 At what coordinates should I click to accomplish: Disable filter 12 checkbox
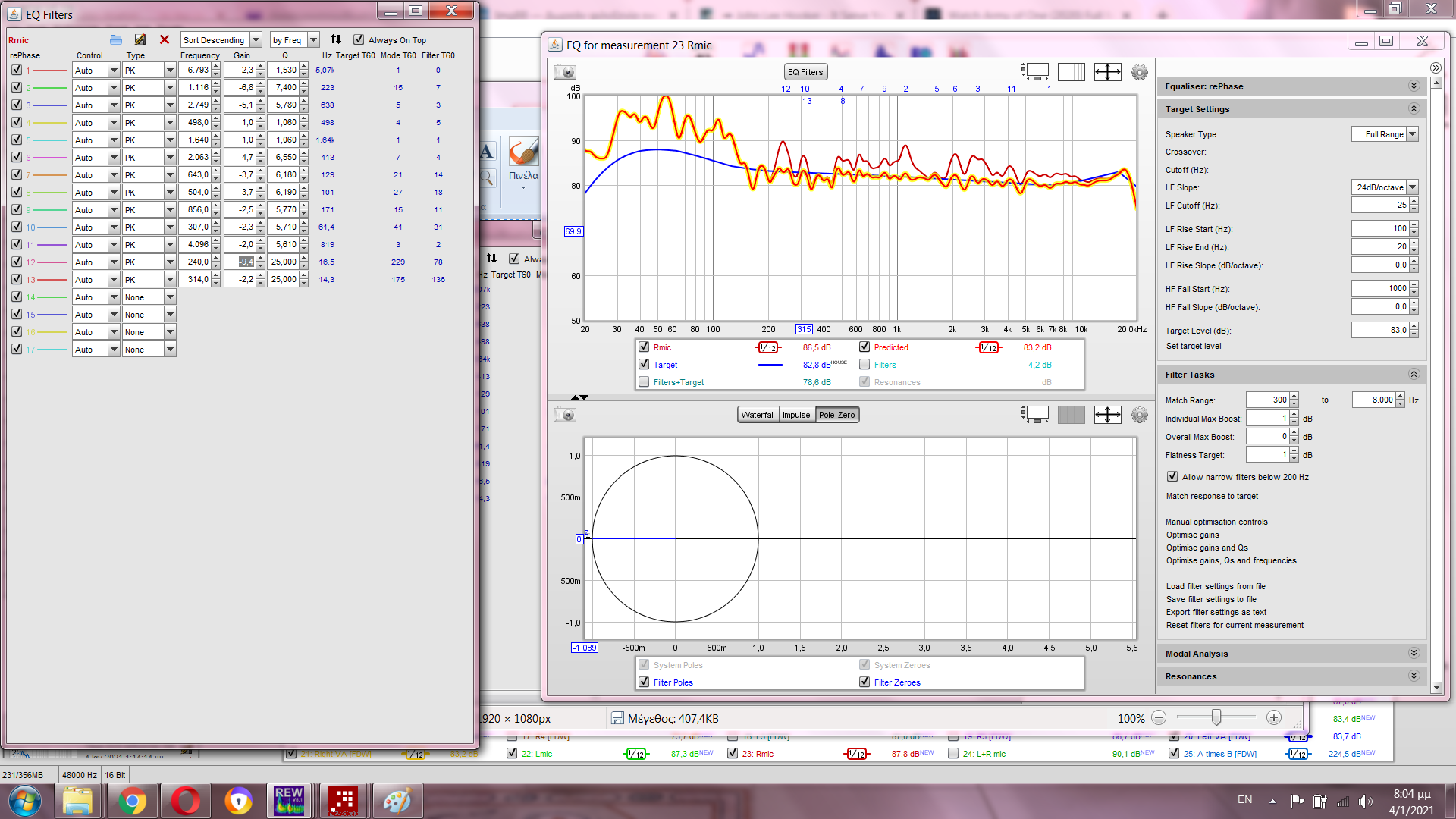(x=17, y=262)
